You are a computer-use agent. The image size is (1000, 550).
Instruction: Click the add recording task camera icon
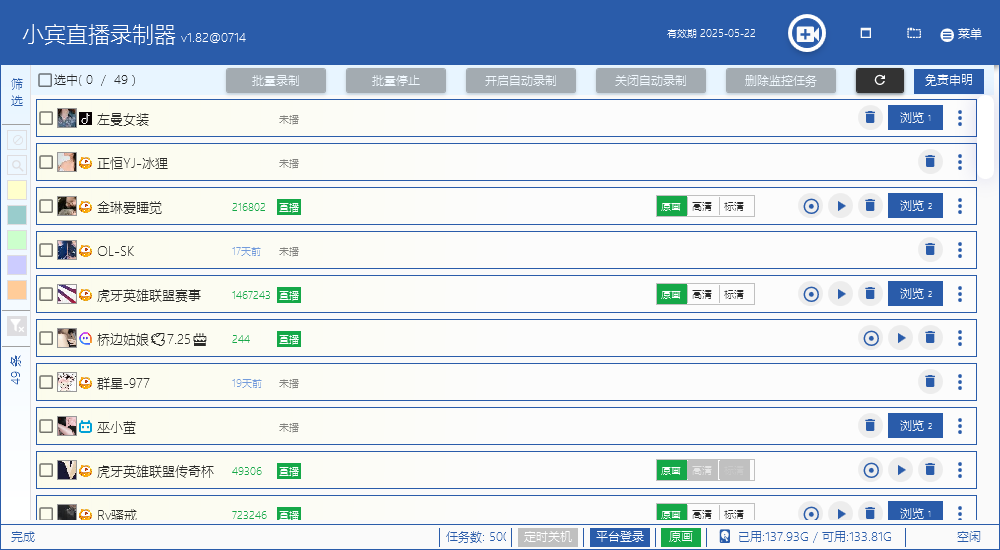point(806,34)
